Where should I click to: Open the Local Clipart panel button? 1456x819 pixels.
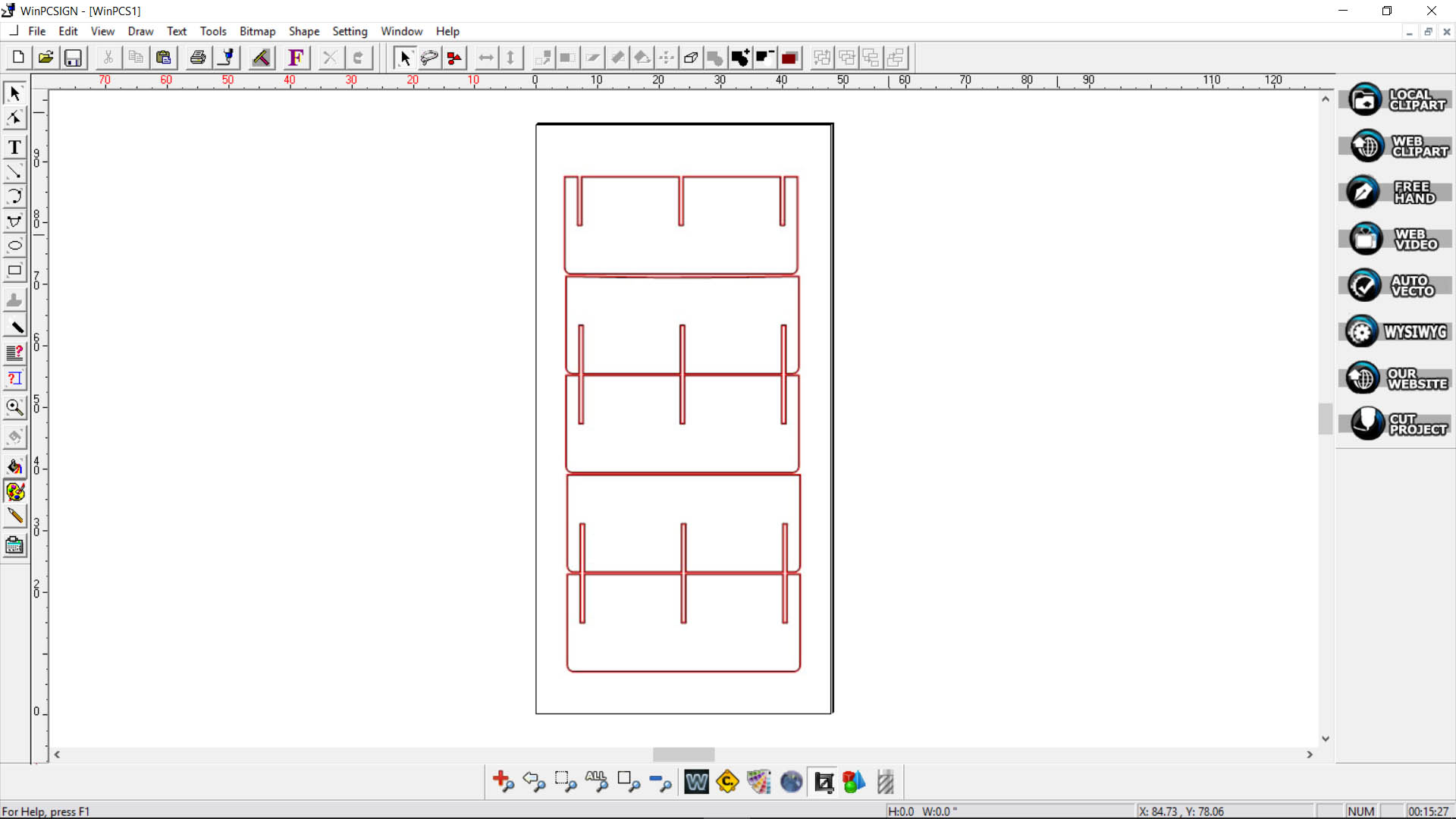(x=1397, y=99)
